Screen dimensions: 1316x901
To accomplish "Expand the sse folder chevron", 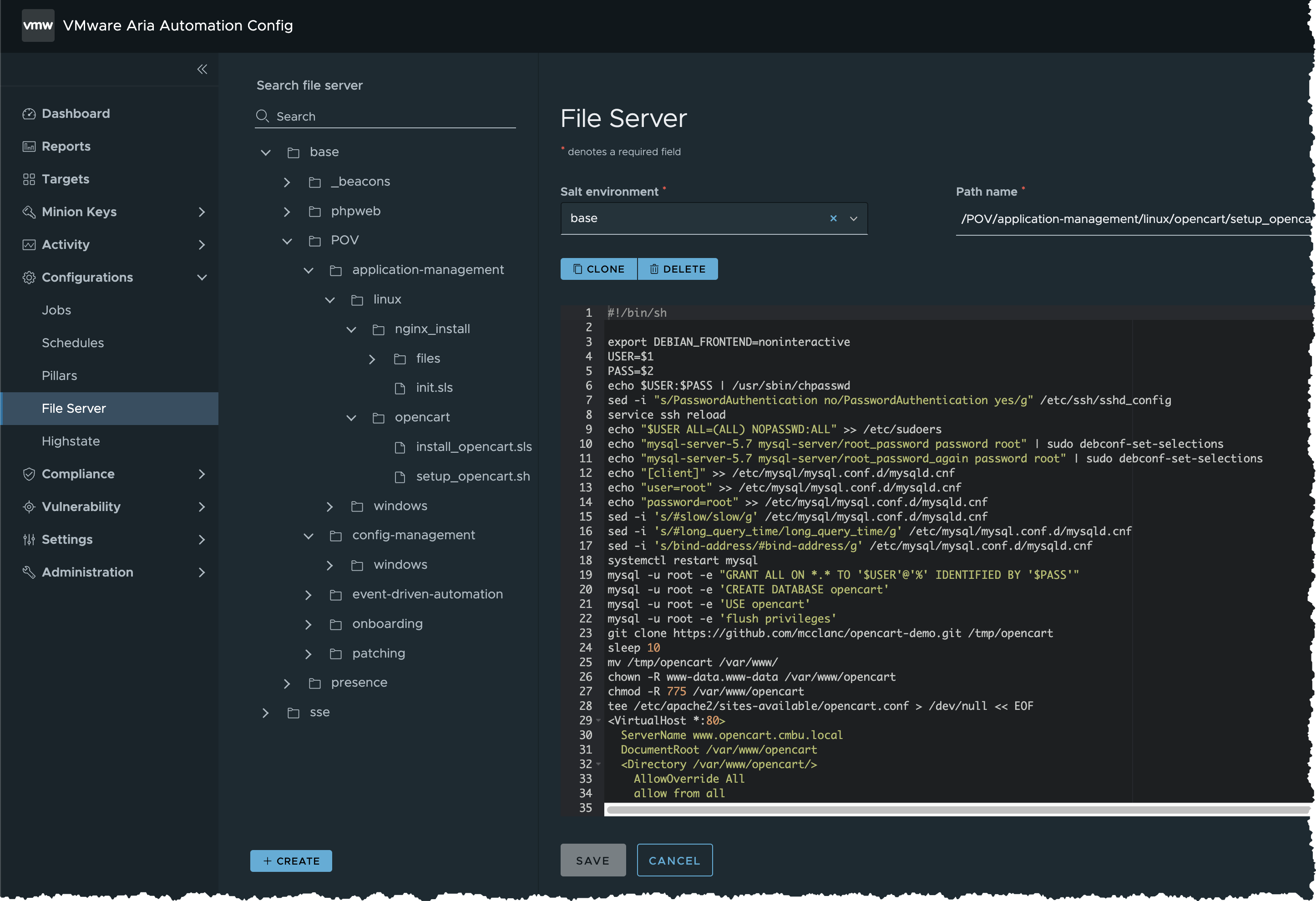I will (266, 713).
